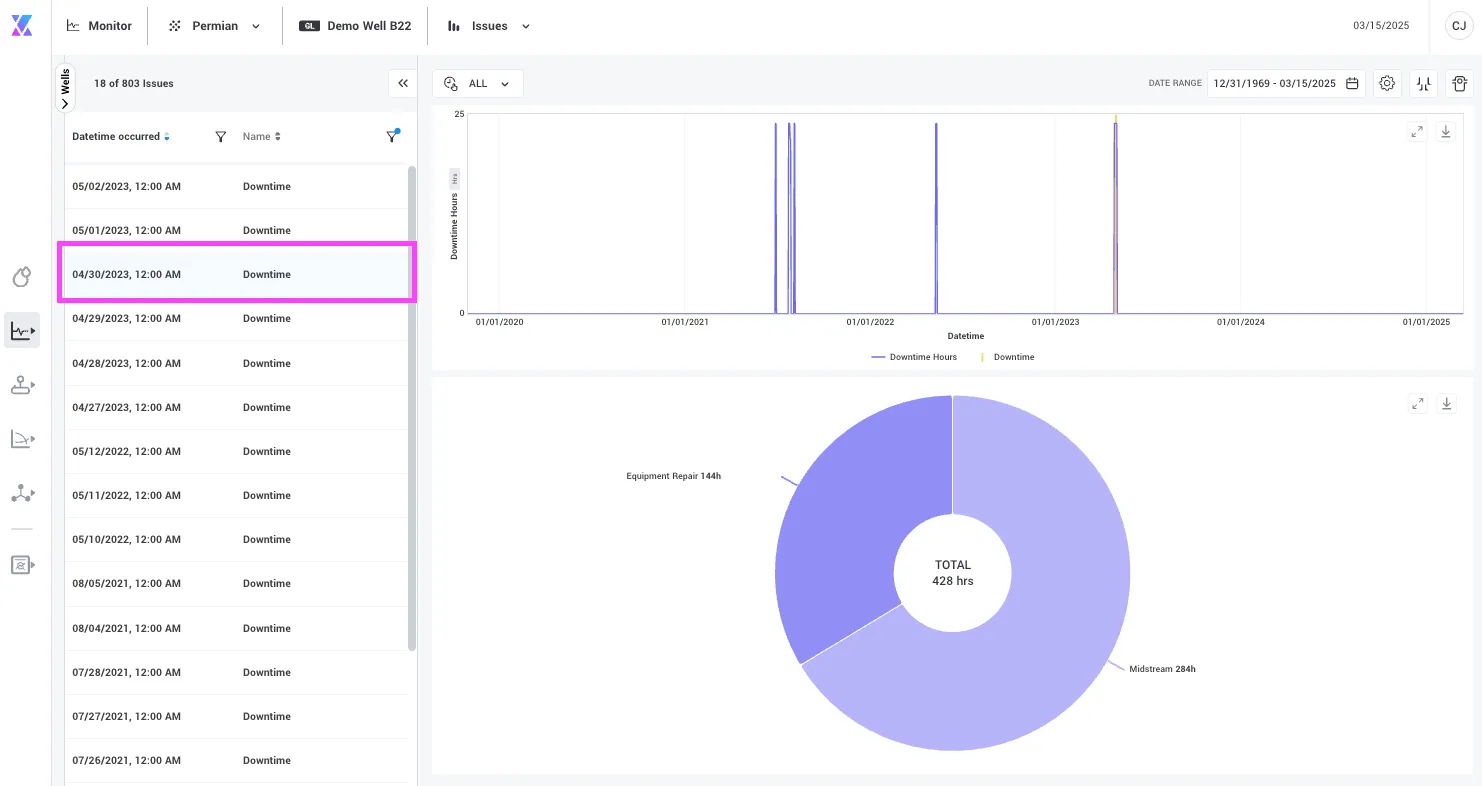The height and width of the screenshot is (786, 1482).
Task: Open the Issues view dropdown
Action: 490,26
